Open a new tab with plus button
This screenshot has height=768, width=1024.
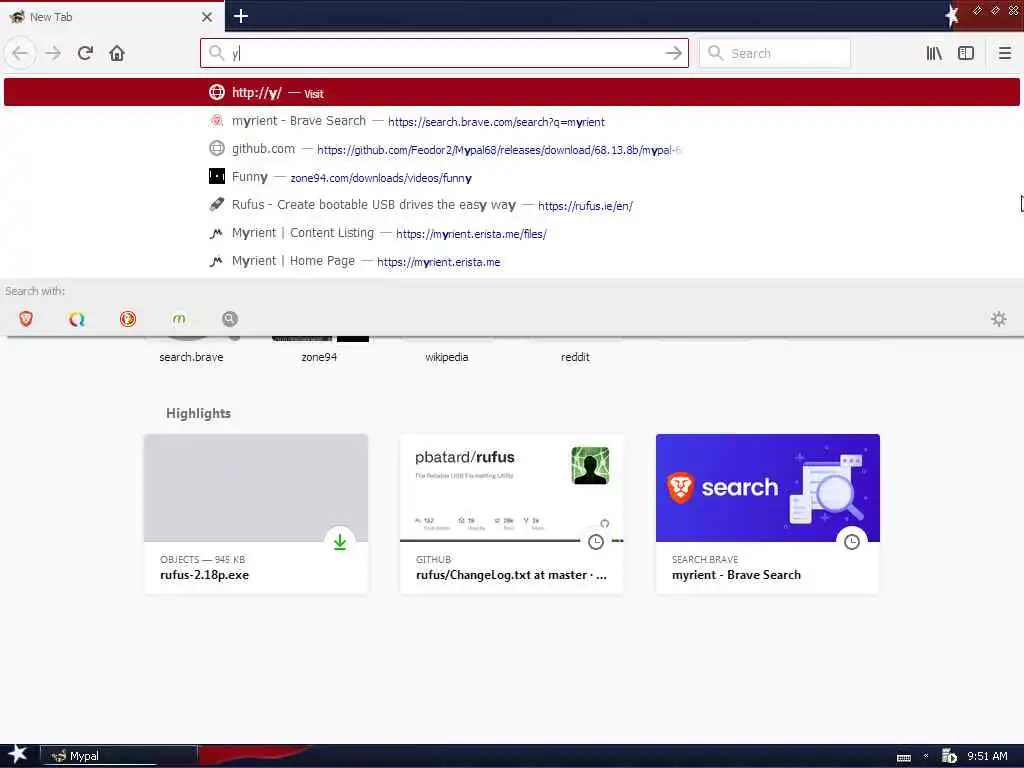click(x=240, y=16)
